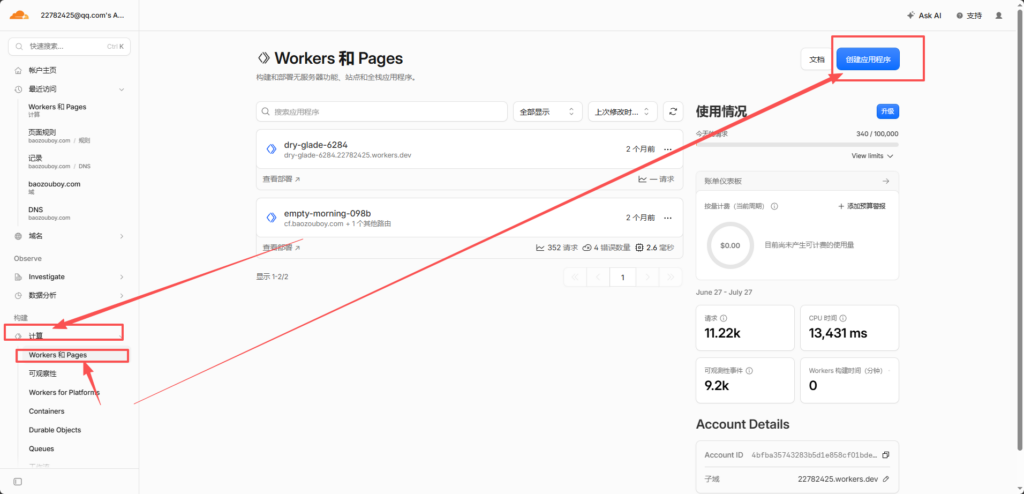Select page 1 in pagination
Screen dimensions: 1024x494
tap(623, 277)
